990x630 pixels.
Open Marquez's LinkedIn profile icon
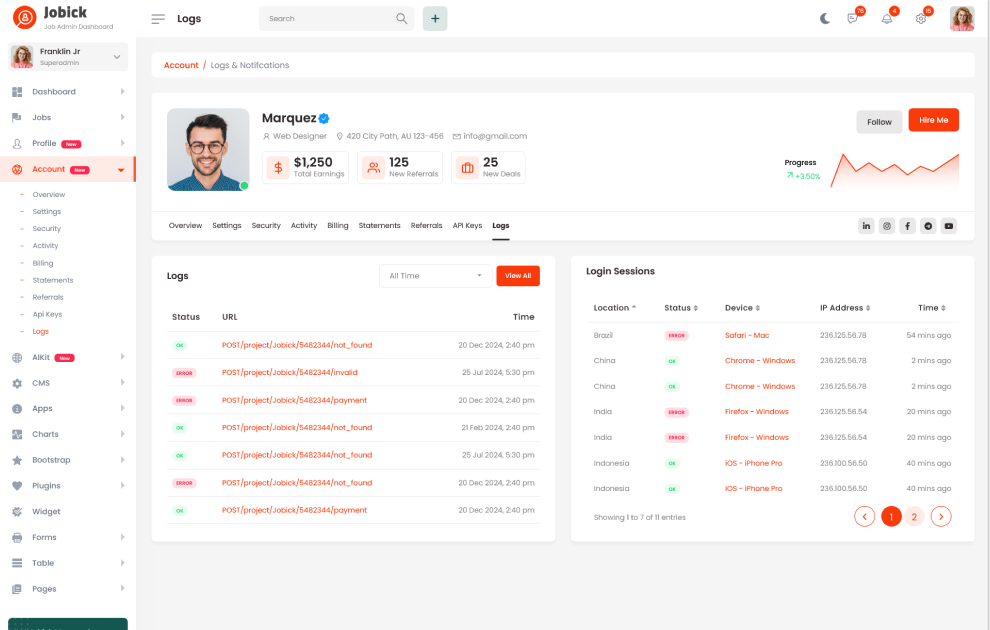[866, 226]
